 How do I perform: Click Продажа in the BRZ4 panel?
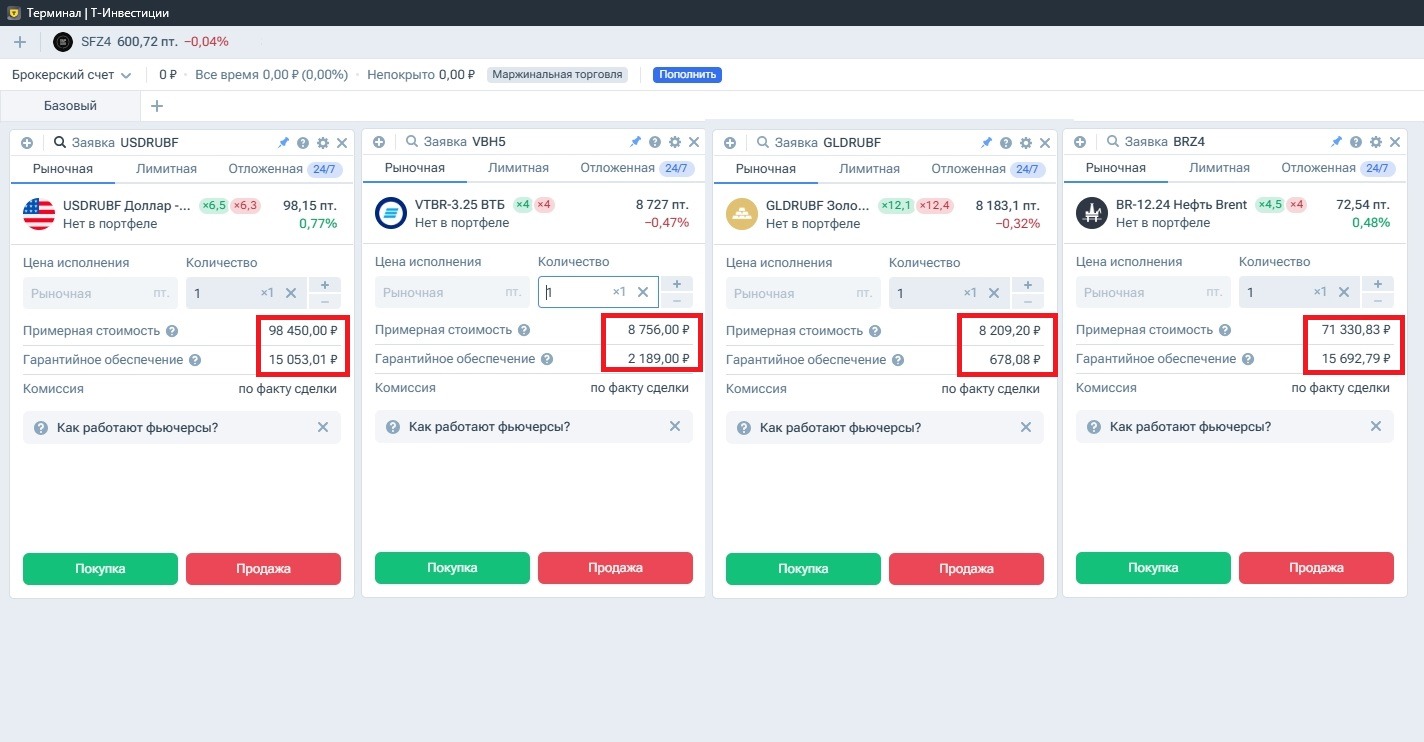[x=1316, y=568]
